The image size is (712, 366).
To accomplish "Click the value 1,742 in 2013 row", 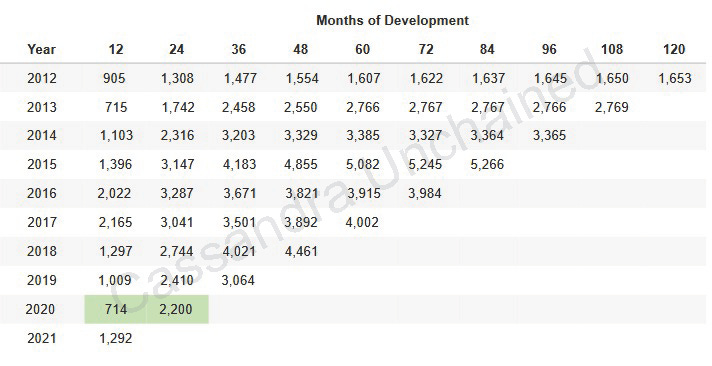I will tap(178, 107).
